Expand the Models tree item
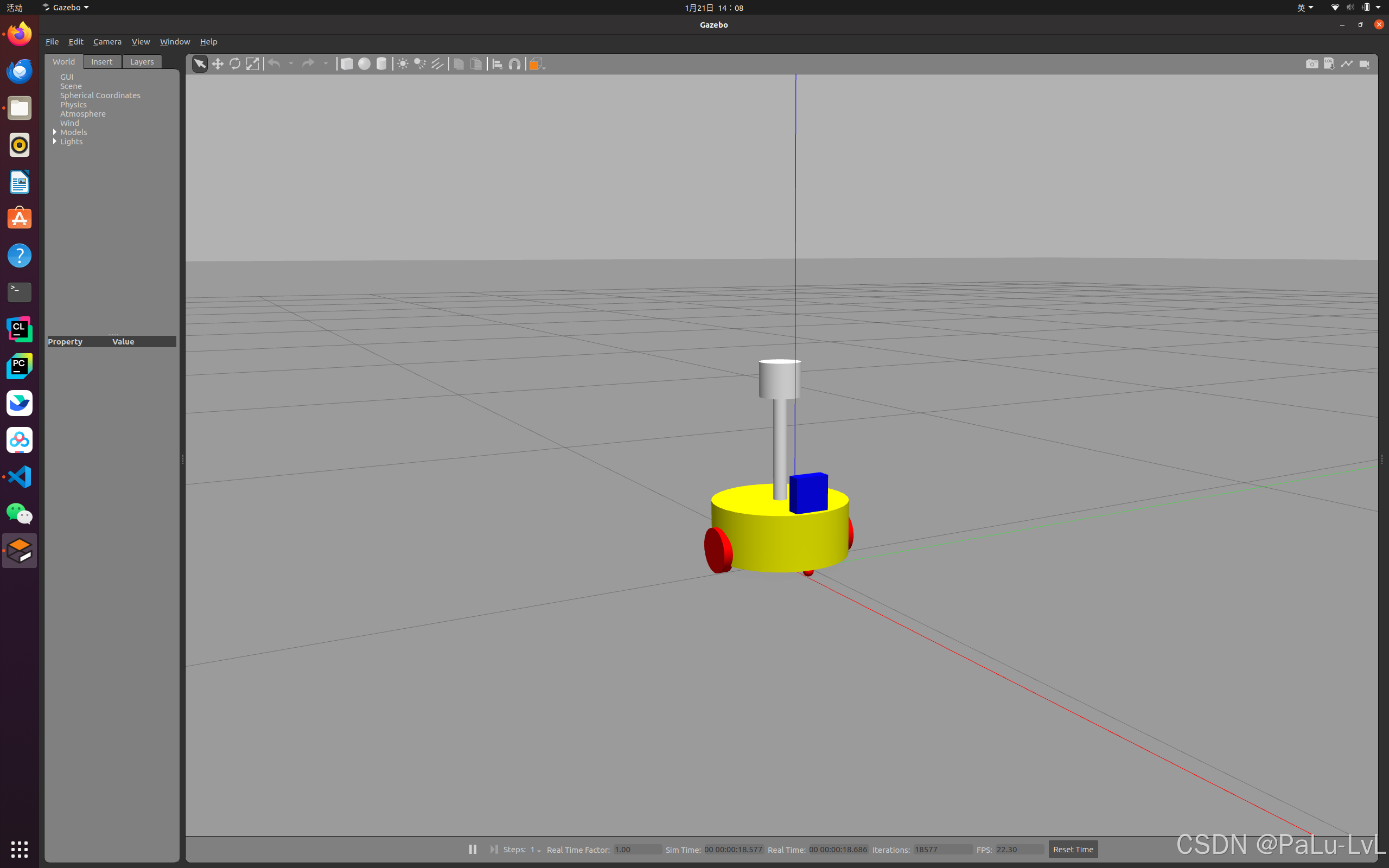The width and height of the screenshot is (1389, 868). click(x=55, y=132)
